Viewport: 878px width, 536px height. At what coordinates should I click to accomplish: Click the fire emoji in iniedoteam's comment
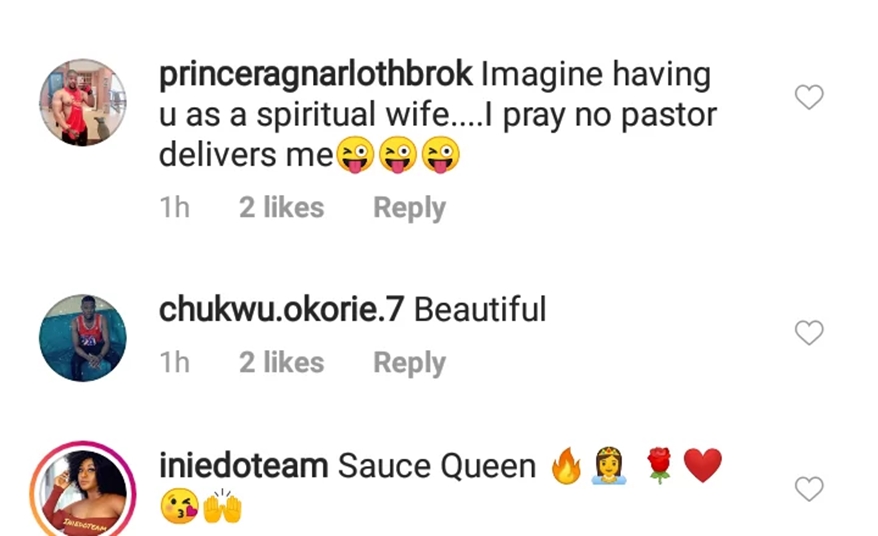566,466
